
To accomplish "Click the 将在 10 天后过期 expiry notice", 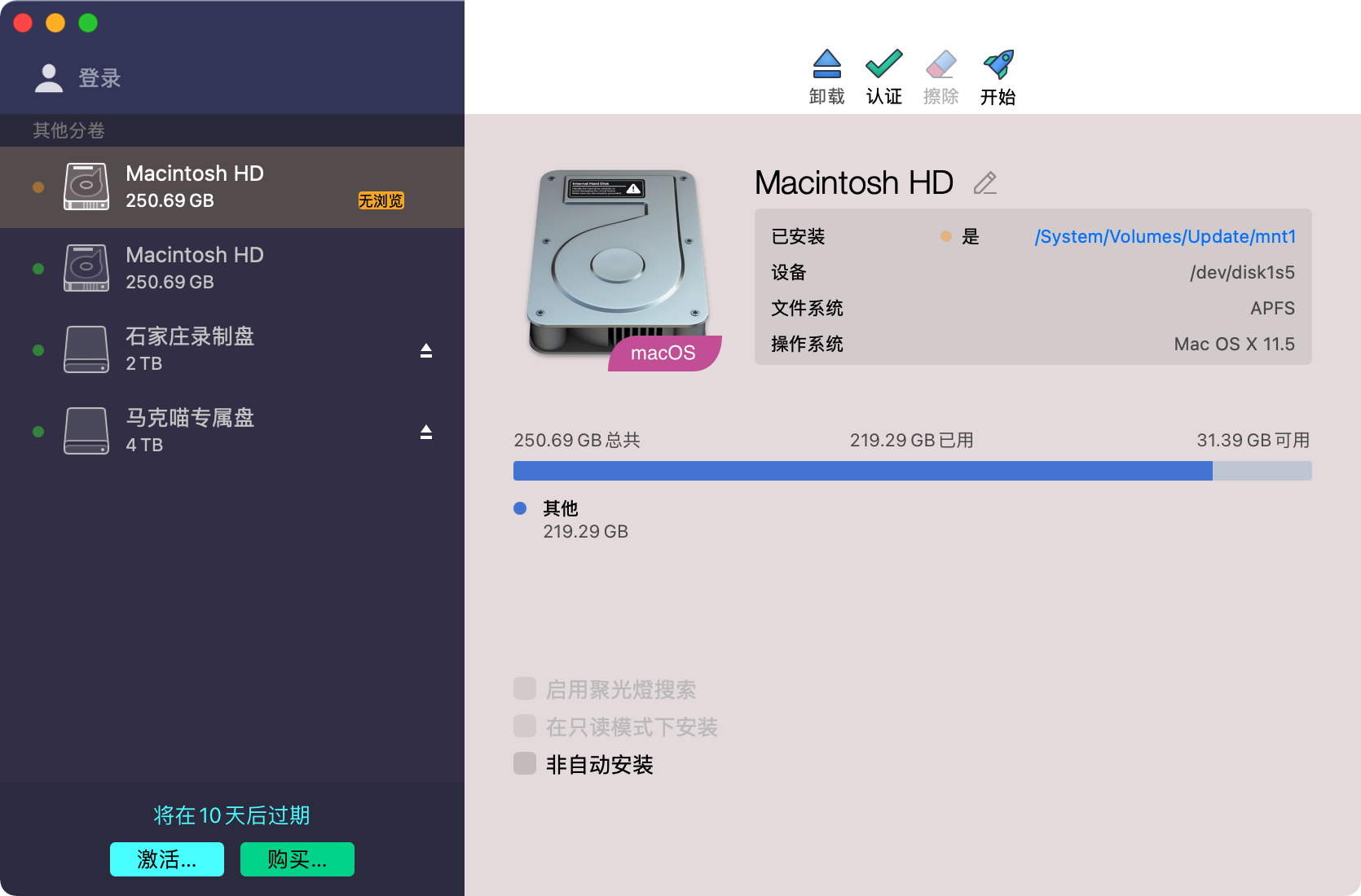I will coord(232,815).
